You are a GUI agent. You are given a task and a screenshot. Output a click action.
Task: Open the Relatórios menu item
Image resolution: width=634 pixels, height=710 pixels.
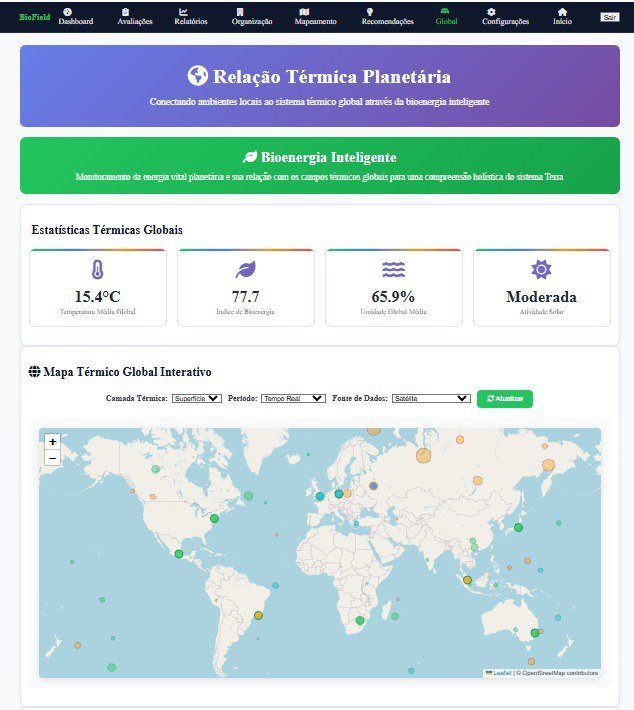coord(190,17)
